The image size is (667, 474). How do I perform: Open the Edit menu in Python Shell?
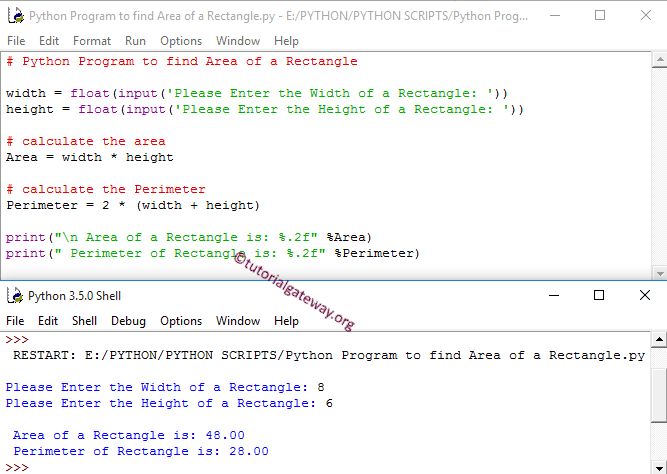pyautogui.click(x=48, y=320)
